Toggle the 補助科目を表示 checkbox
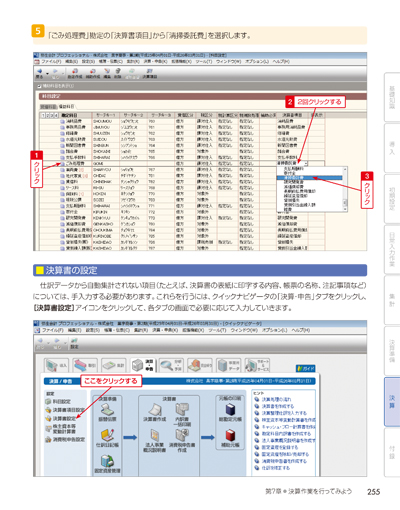The width and height of the screenshot is (400, 510). tap(39, 86)
